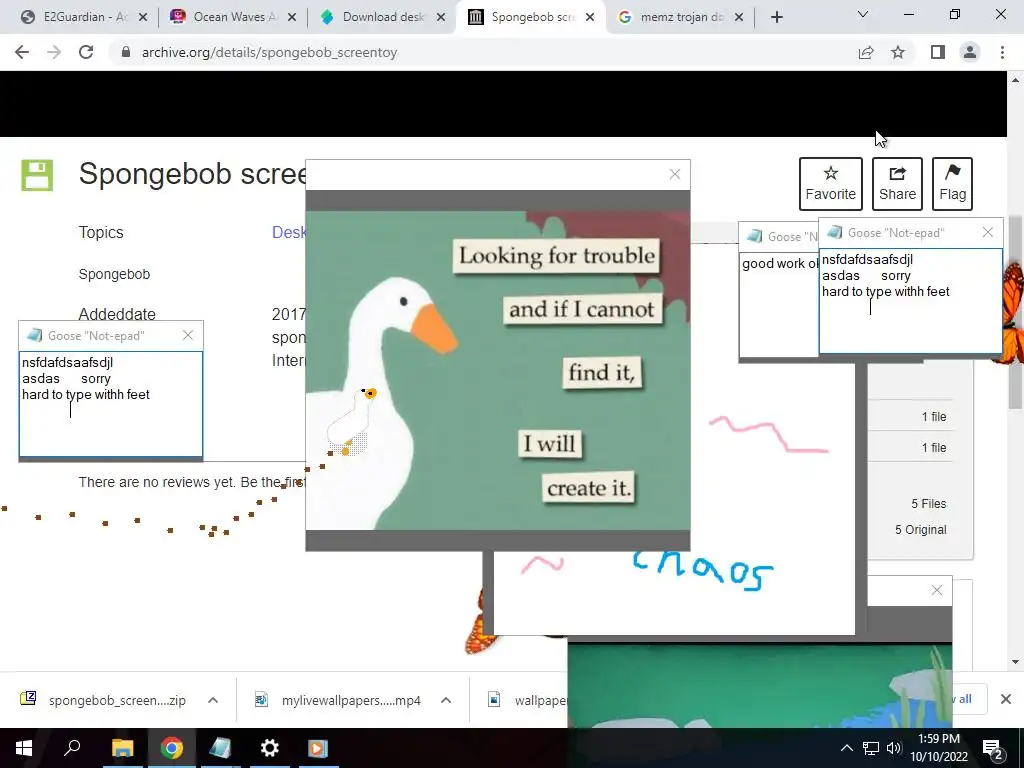Open the Chrome three-dot menu

1002,52
